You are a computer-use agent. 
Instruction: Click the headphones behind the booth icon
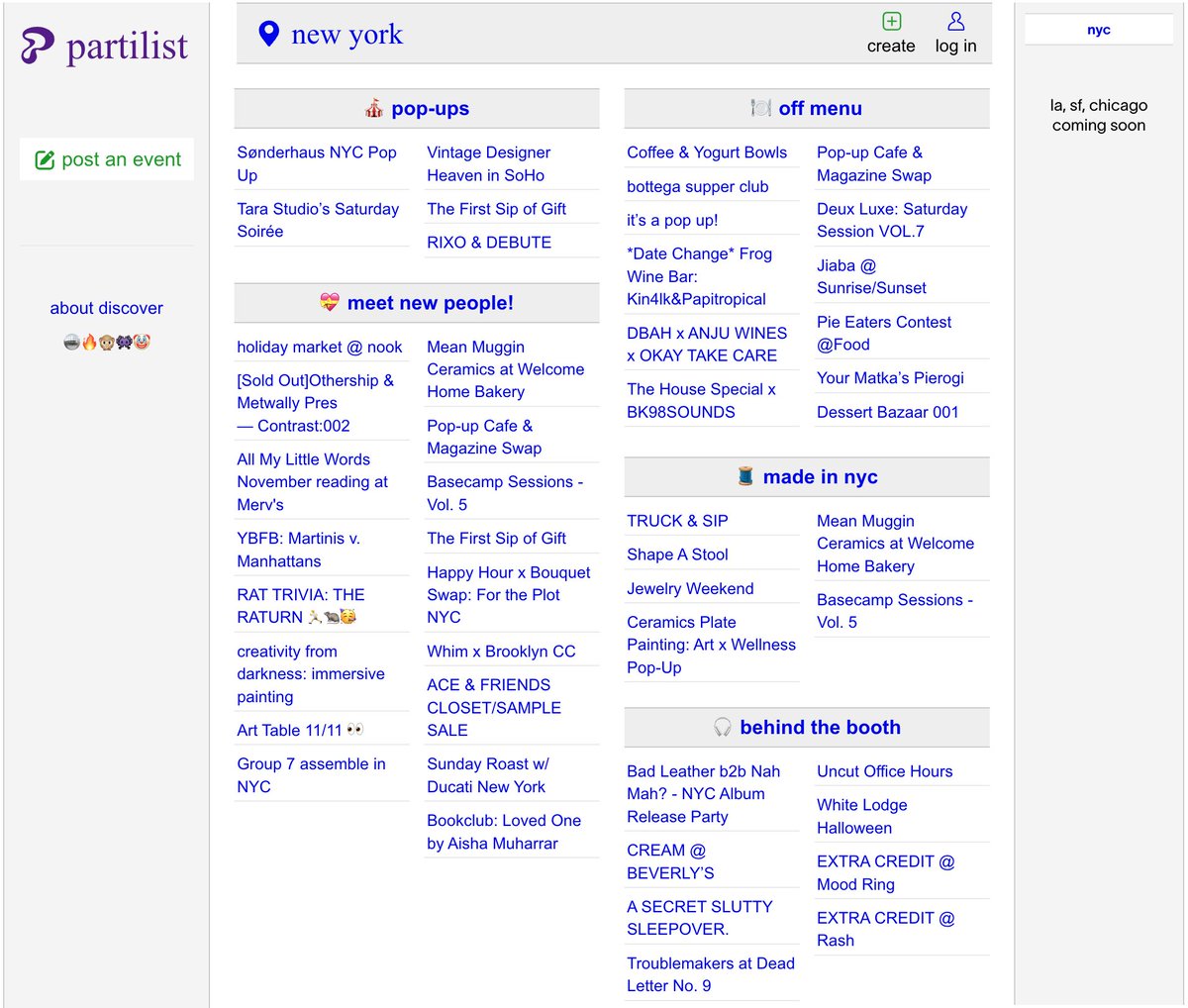pos(723,727)
